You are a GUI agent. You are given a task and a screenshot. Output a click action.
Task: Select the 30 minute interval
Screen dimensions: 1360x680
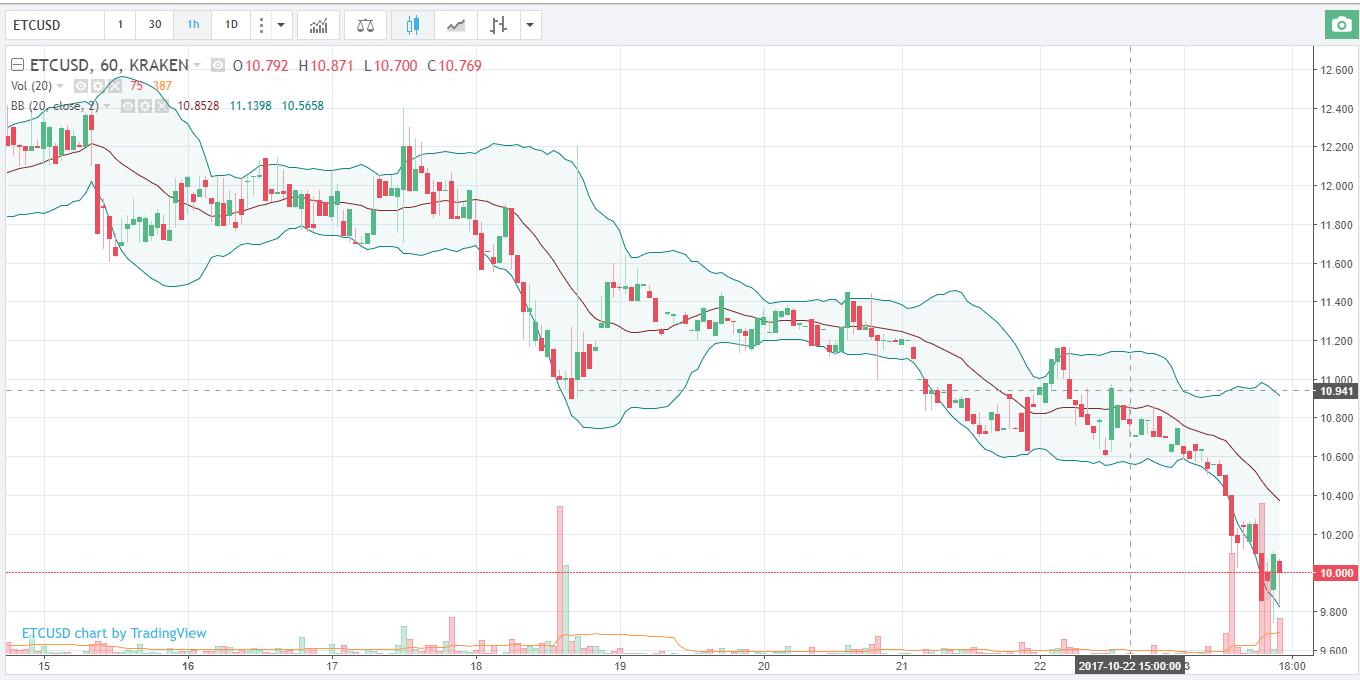154,25
